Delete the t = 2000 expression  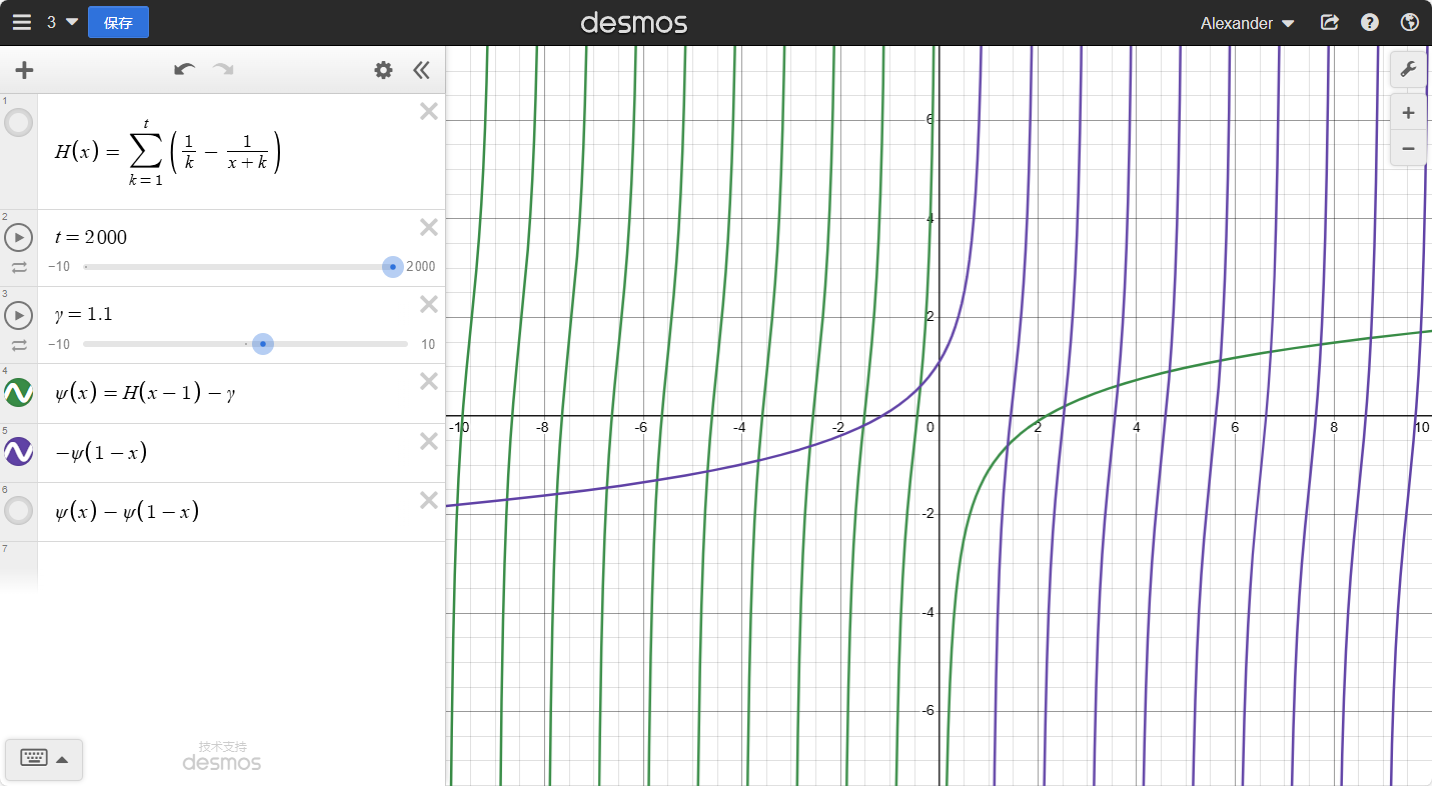coord(429,228)
